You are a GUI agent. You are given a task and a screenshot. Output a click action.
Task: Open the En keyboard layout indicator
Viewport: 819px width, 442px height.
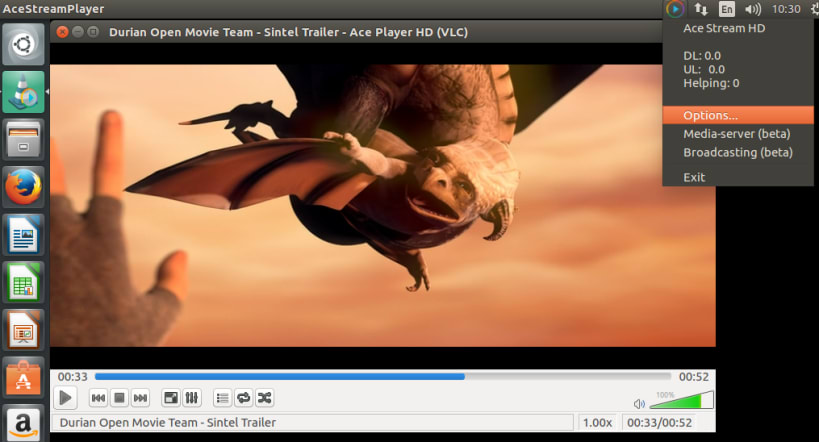coord(727,9)
